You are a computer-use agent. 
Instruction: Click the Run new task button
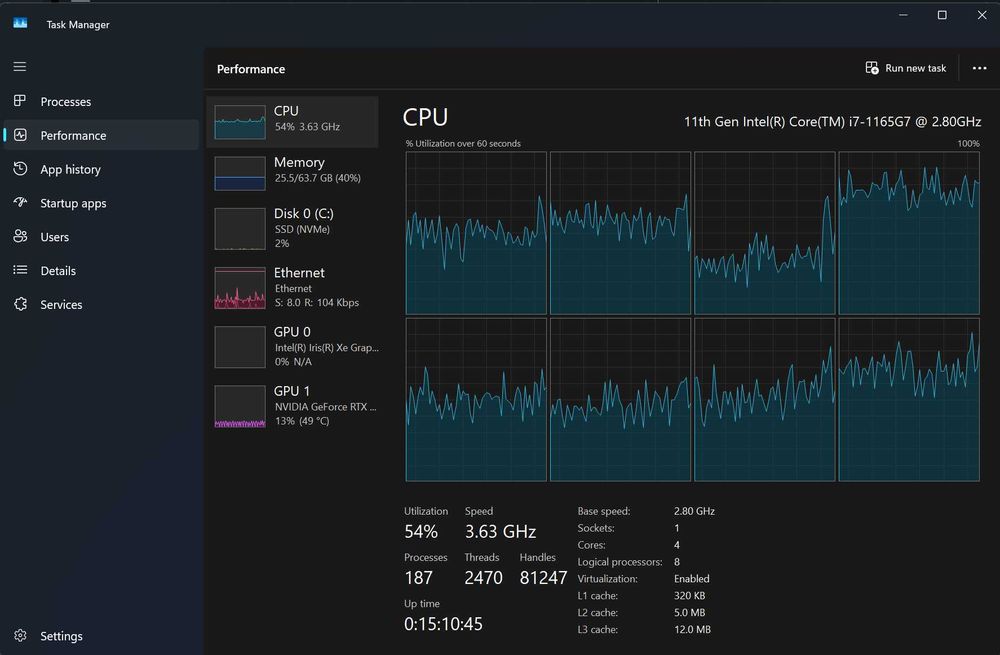coord(906,68)
